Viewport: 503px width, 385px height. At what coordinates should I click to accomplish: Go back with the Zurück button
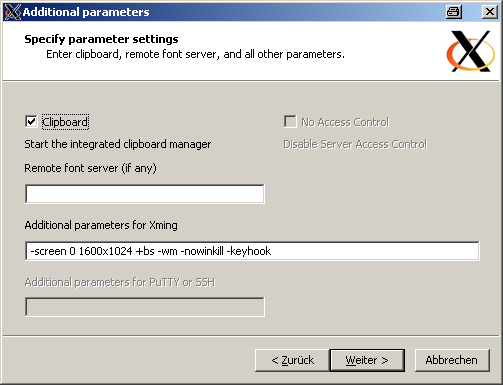tap(292, 360)
